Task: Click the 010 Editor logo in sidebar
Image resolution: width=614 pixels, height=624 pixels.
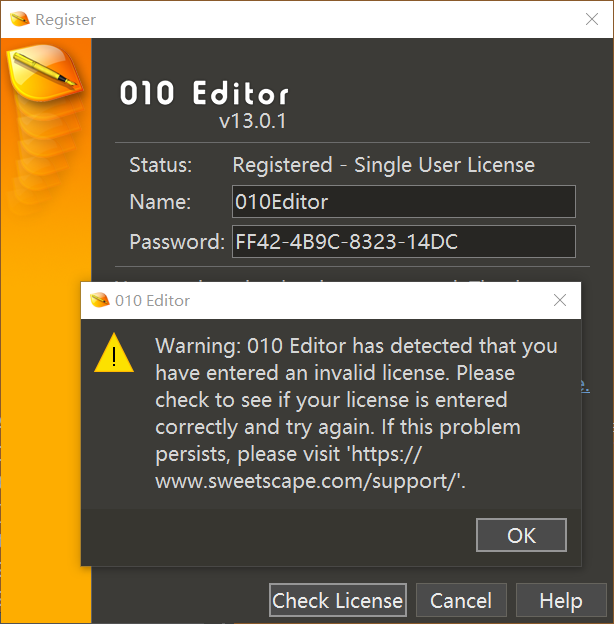Action: (45, 72)
